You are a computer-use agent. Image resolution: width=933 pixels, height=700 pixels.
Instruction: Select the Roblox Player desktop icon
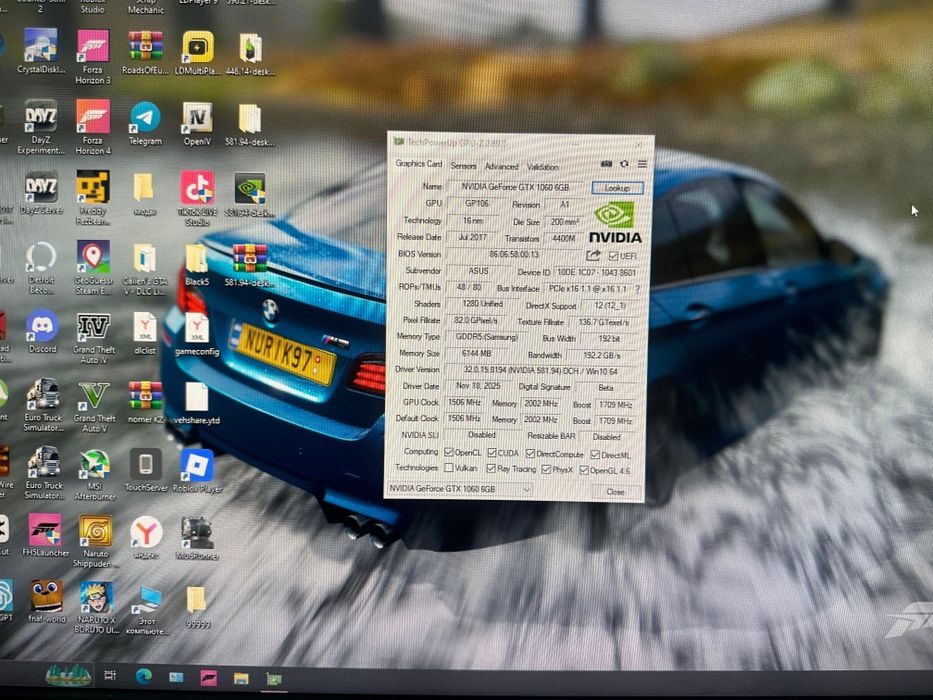(x=197, y=471)
